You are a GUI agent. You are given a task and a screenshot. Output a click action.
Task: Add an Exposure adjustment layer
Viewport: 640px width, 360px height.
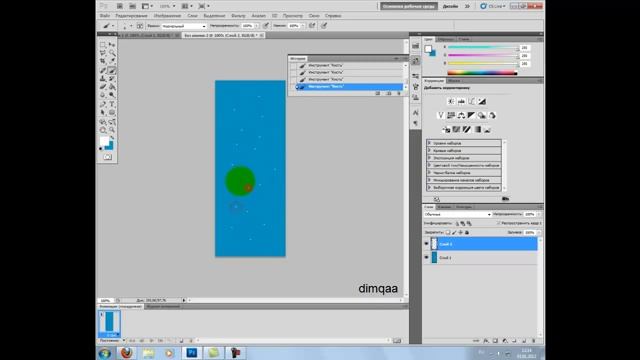click(x=482, y=101)
